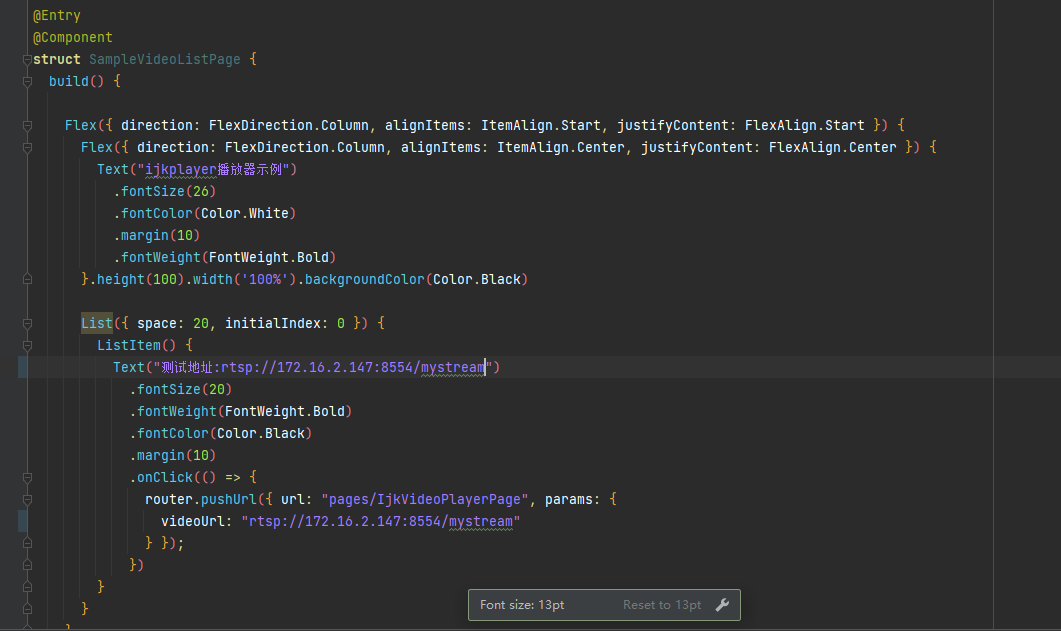Place cursor on SampleVideoListPage struct name

tap(165, 60)
